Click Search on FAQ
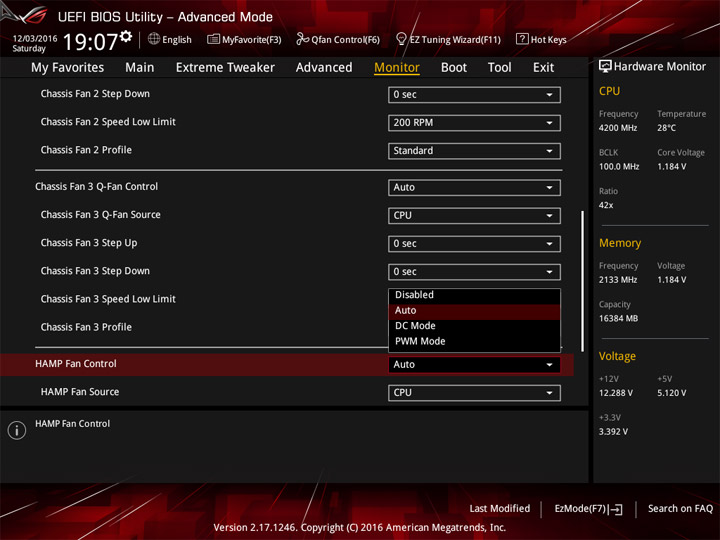 click(x=680, y=508)
